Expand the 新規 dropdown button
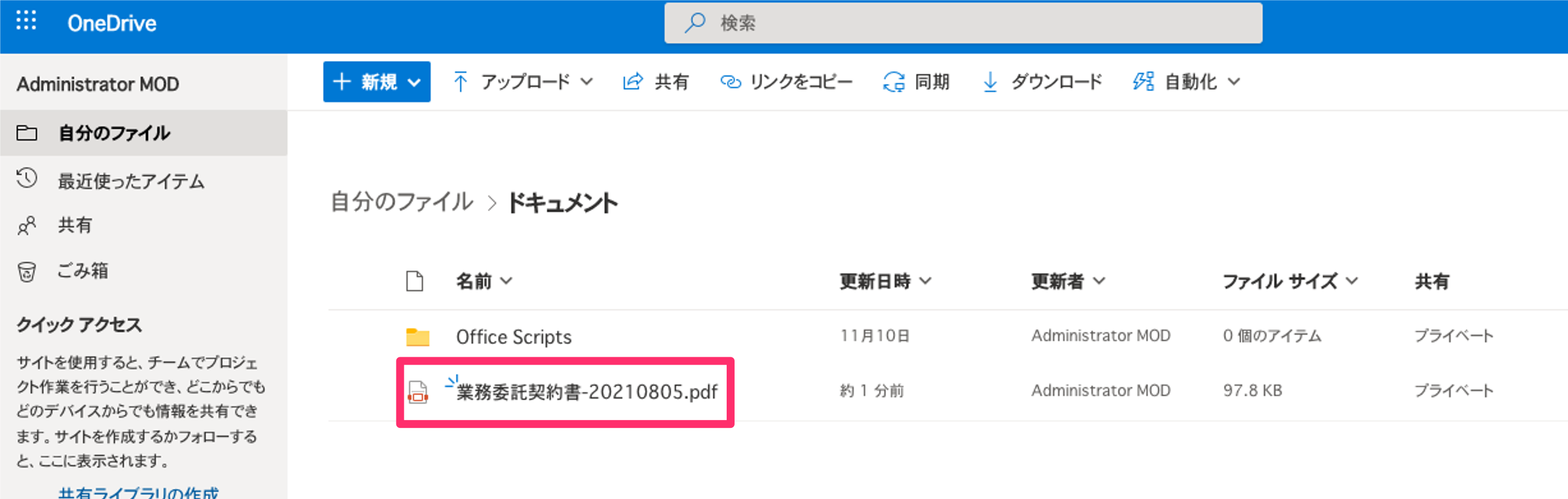The width and height of the screenshot is (1568, 499). [x=377, y=81]
